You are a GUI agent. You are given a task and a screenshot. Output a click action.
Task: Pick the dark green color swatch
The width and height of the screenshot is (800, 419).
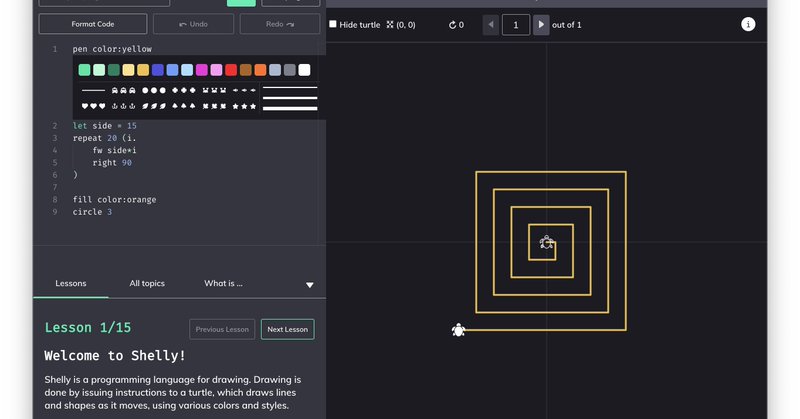(114, 70)
